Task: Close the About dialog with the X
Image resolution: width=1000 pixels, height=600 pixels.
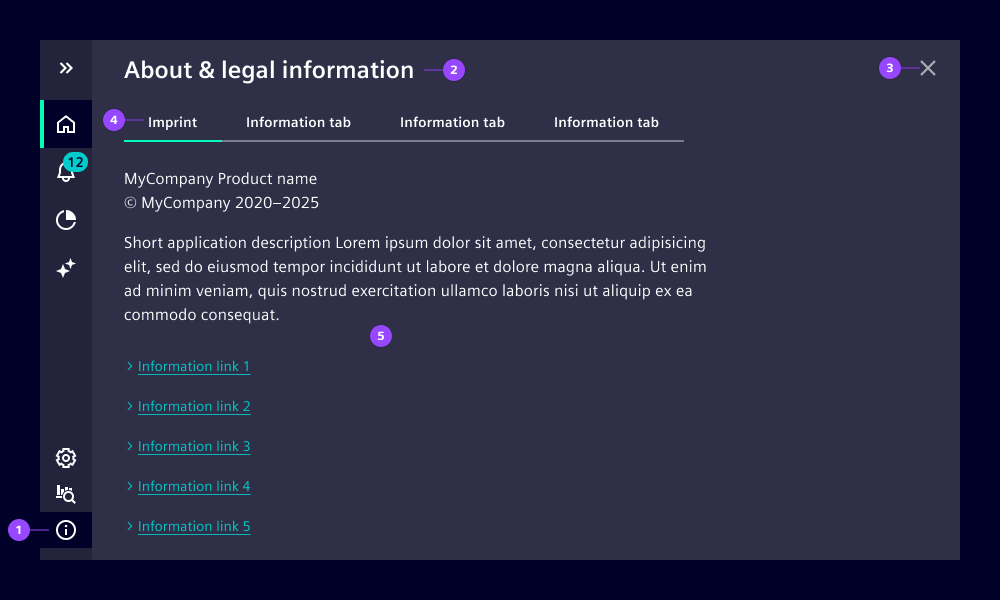Action: [x=928, y=68]
